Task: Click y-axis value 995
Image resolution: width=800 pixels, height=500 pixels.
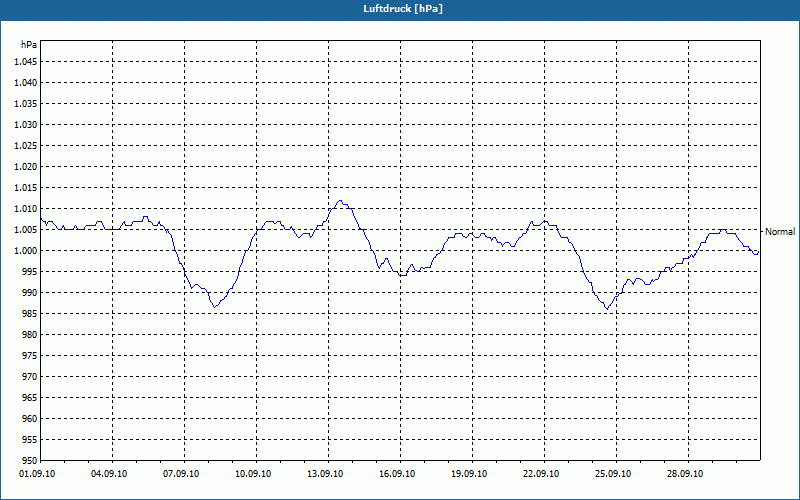Action: coord(30,271)
